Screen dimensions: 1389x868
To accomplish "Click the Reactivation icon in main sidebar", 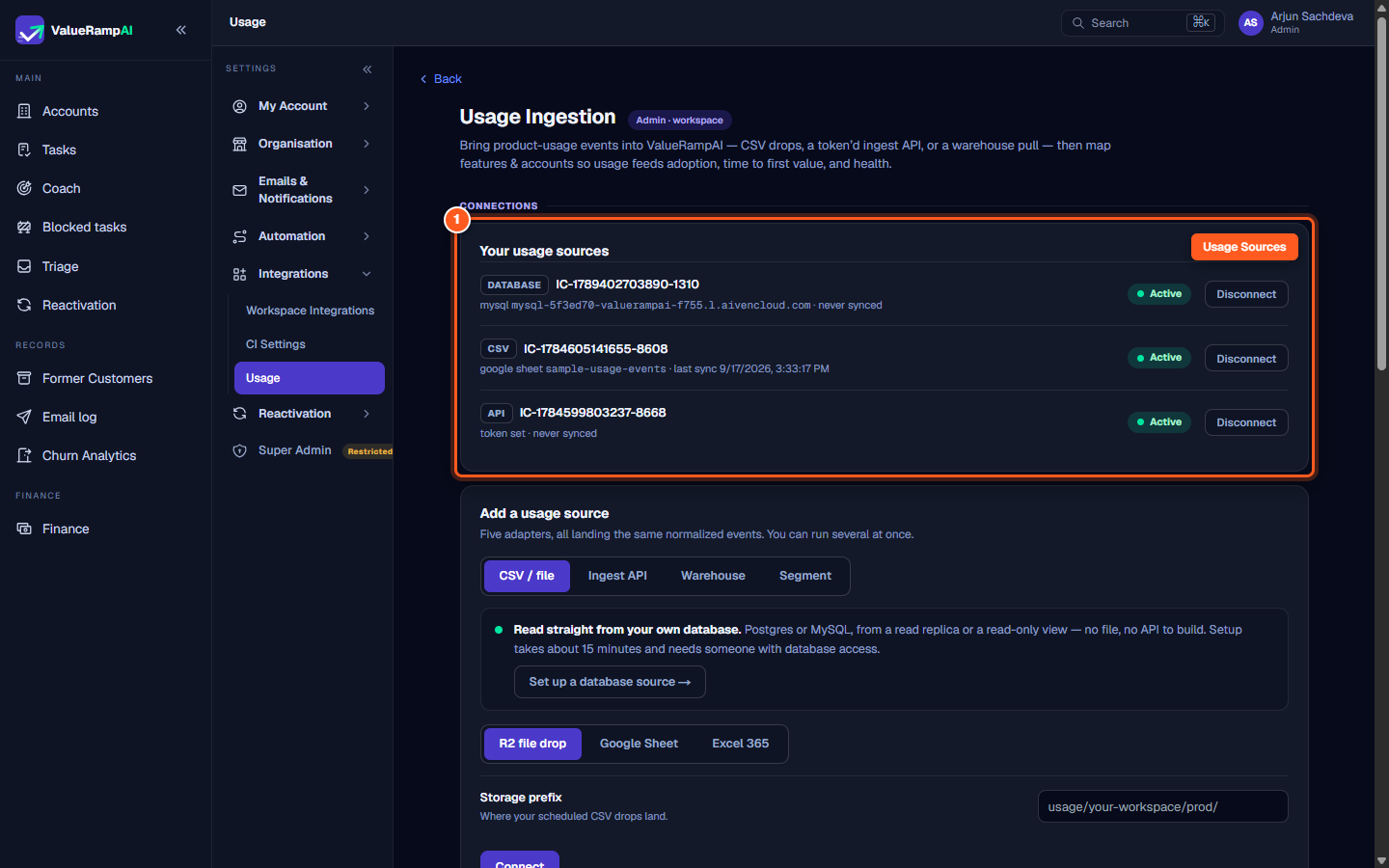I will click(x=24, y=305).
